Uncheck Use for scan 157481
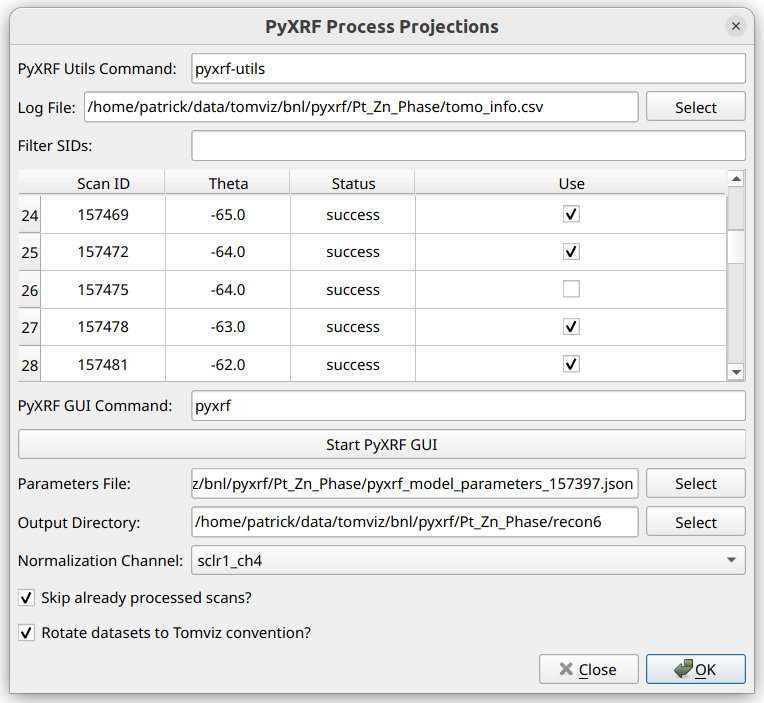This screenshot has width=764, height=703. [571, 364]
